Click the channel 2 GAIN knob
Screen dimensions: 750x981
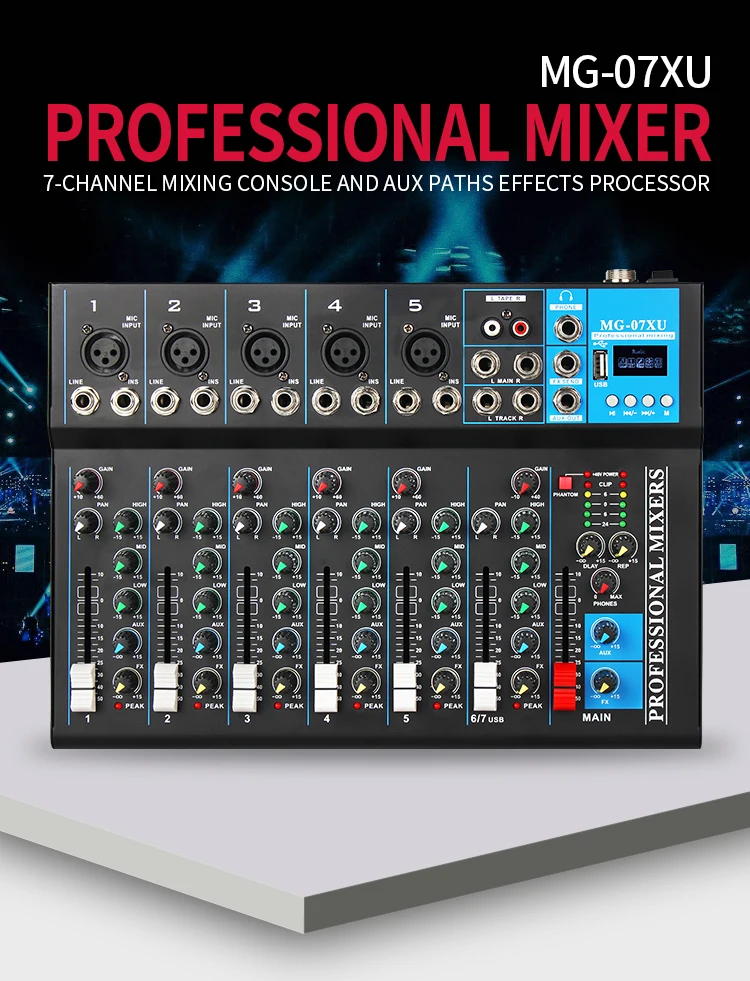click(x=166, y=482)
